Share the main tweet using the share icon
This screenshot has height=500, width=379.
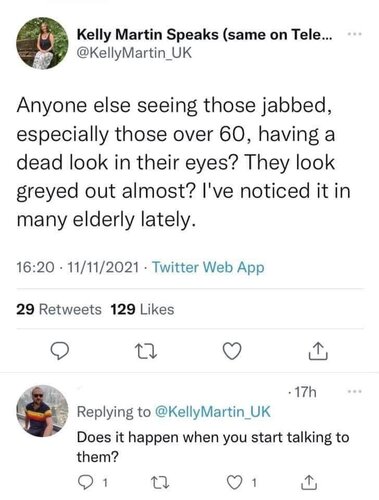pos(318,351)
